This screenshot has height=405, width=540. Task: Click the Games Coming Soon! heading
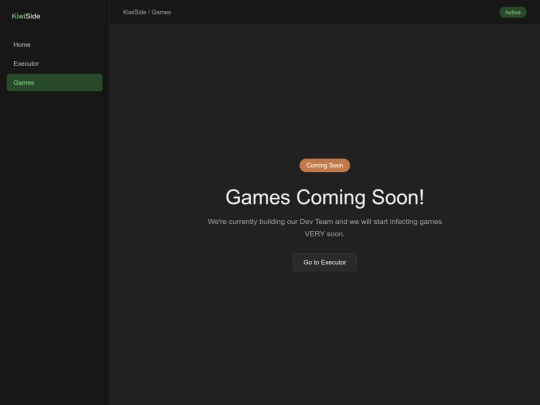click(x=325, y=197)
